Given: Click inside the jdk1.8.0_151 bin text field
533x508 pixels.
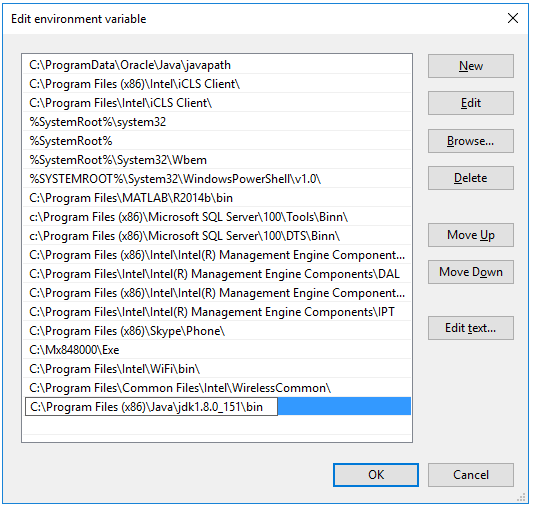Looking at the screenshot, I should coord(151,407).
